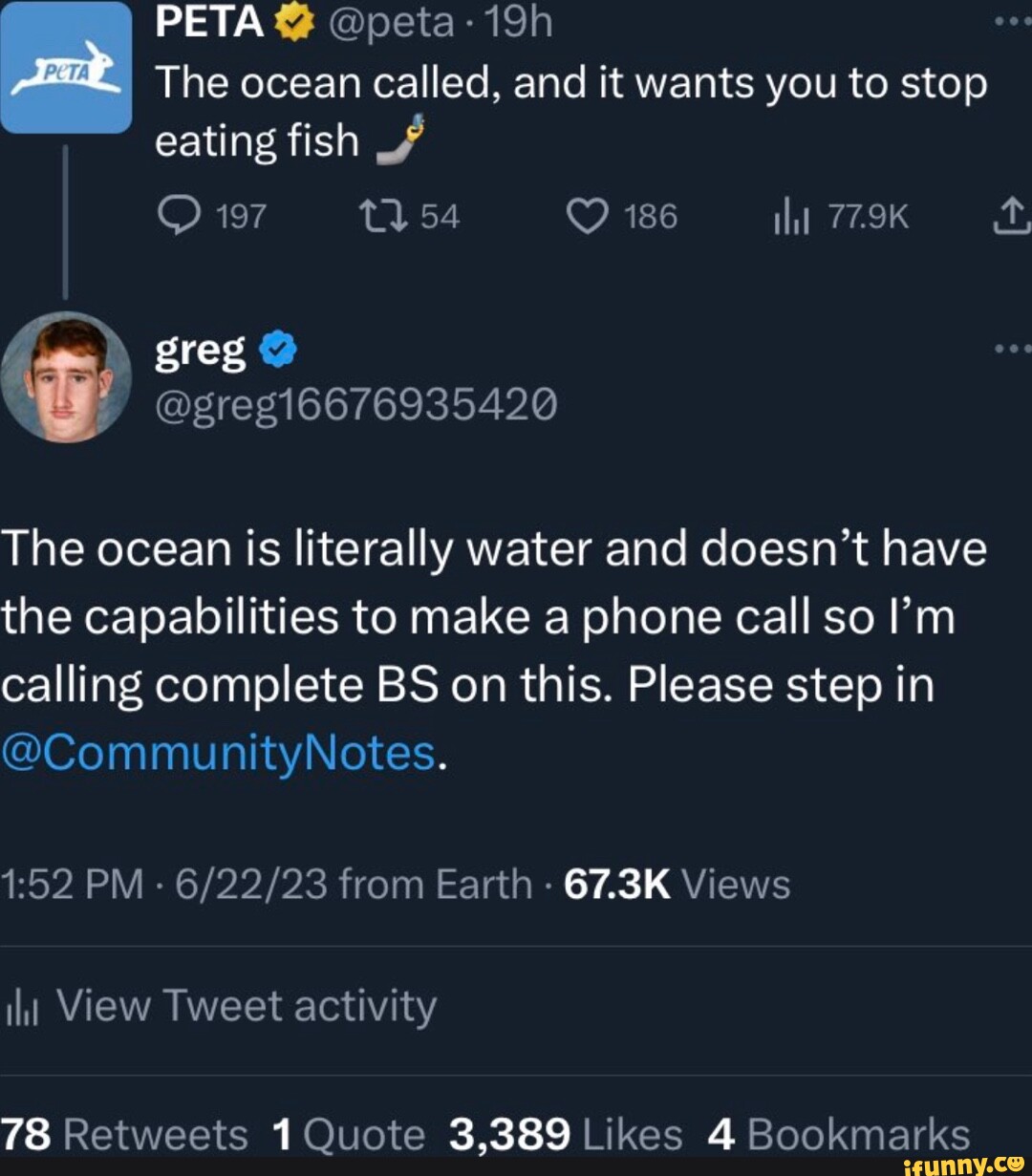Expand more options on greg's tweet
Image resolution: width=1032 pixels, height=1176 pixels.
pos(1015,349)
